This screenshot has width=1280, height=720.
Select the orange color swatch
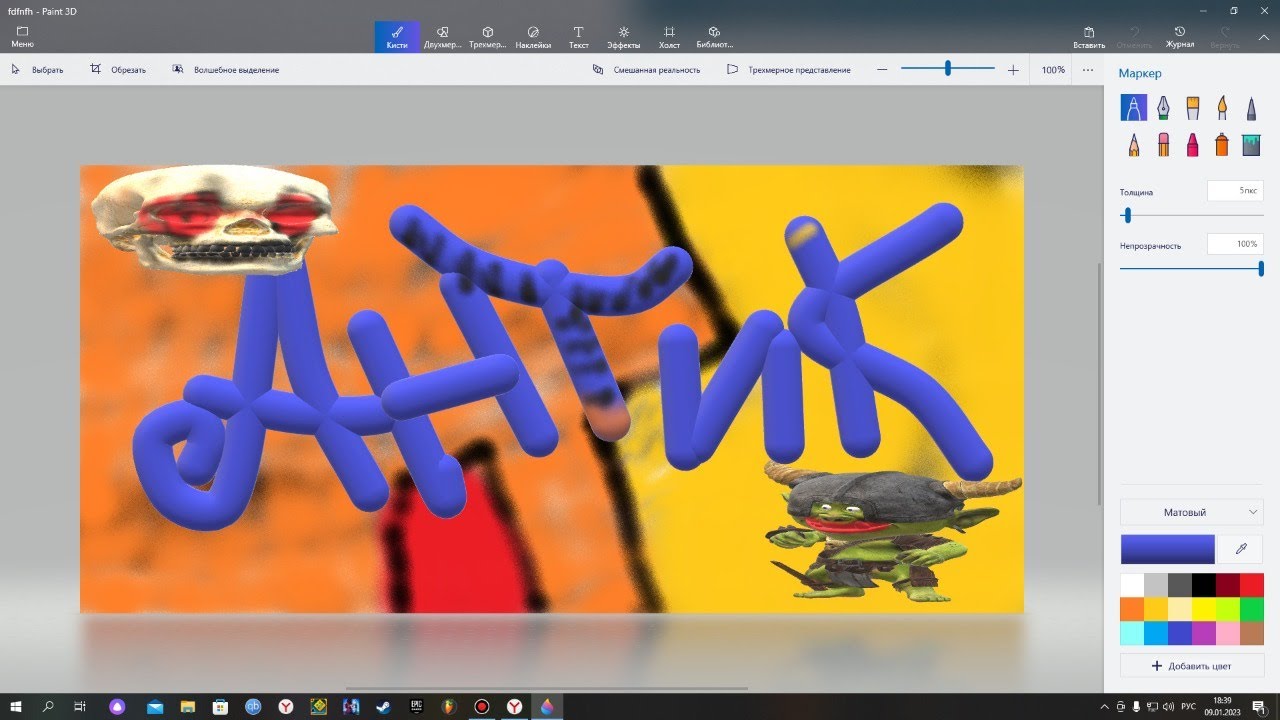[1132, 609]
